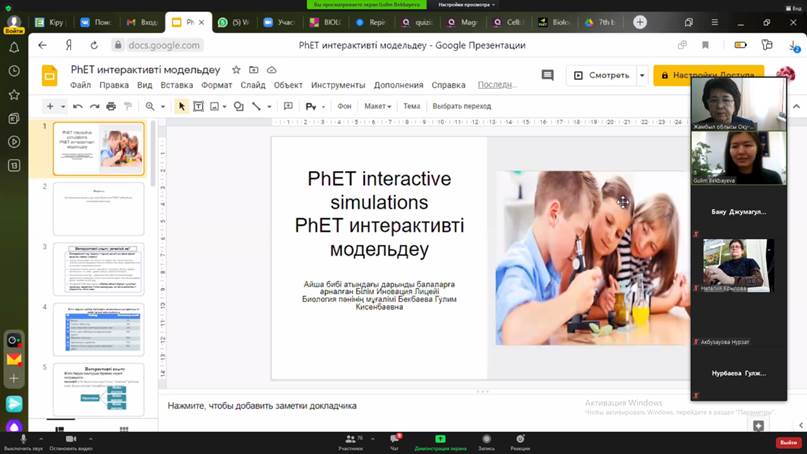Image resolution: width=807 pixels, height=454 pixels.
Task: Toggle Zoom recording button
Action: click(486, 441)
